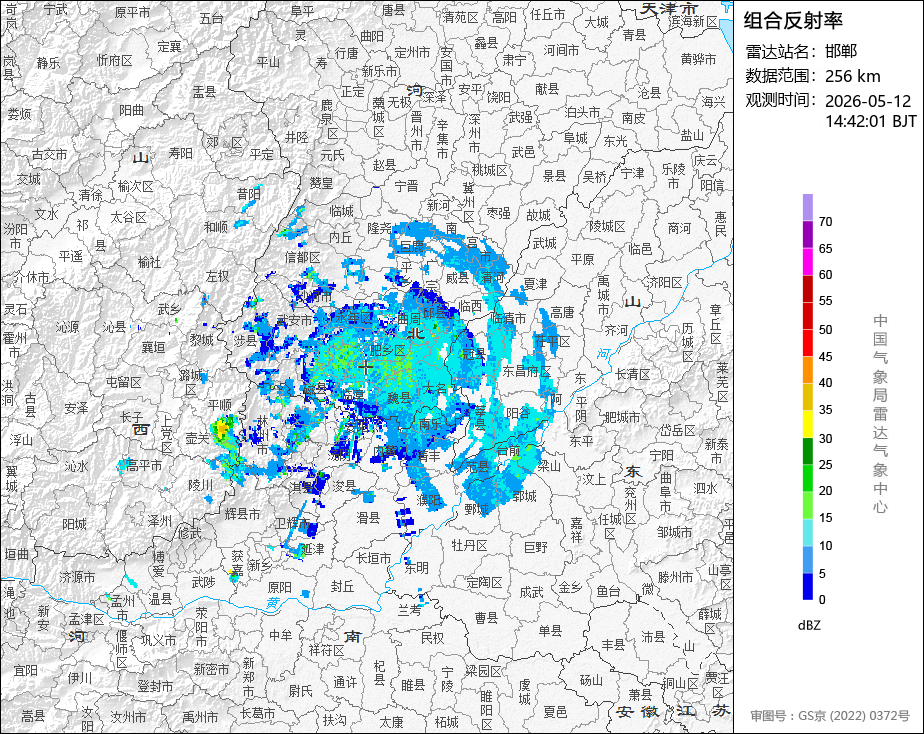Click the '肥城市' map label
The image size is (924, 734).
[x=622, y=416]
